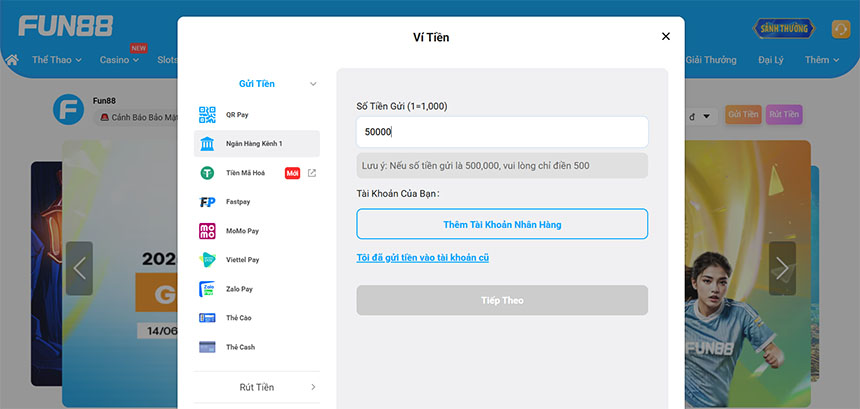Viewport: 860px width, 409px height.
Task: Open the Casino menu
Action: [120, 60]
